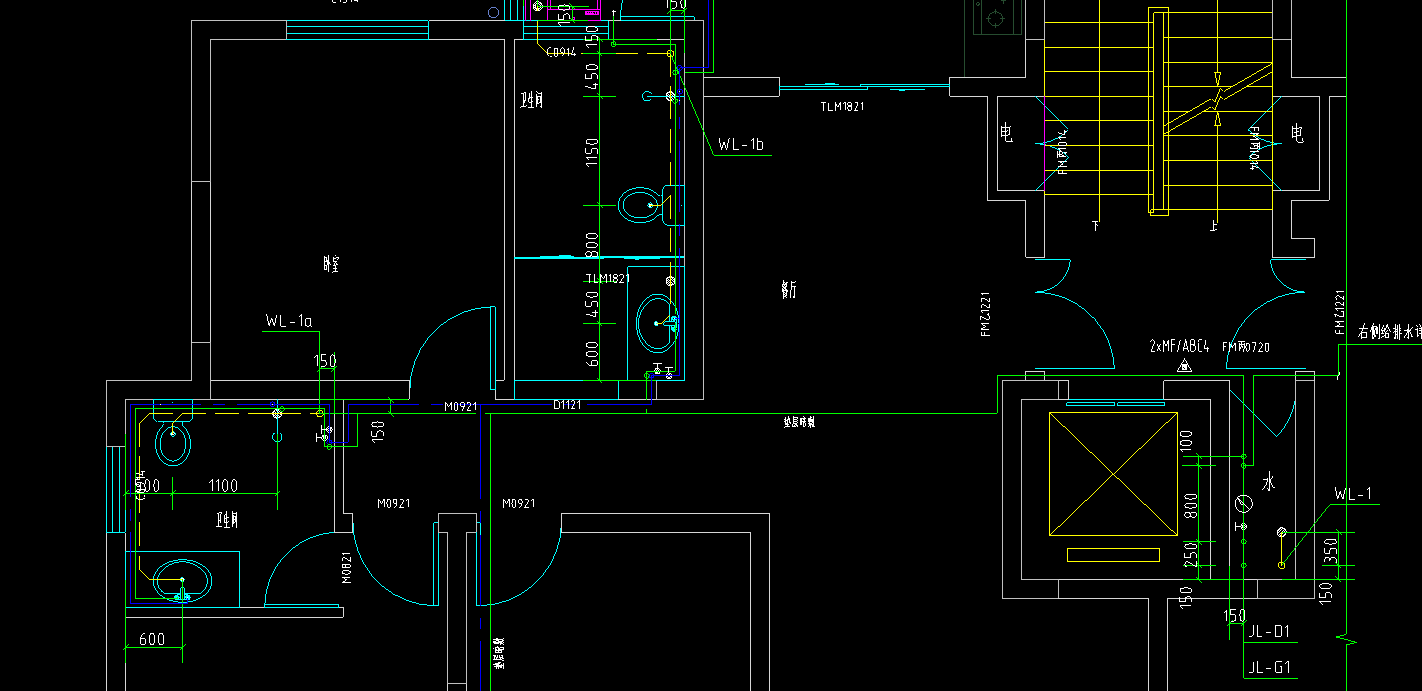Pick the yellow riser circle on the WL-1 leader

click(x=1281, y=566)
